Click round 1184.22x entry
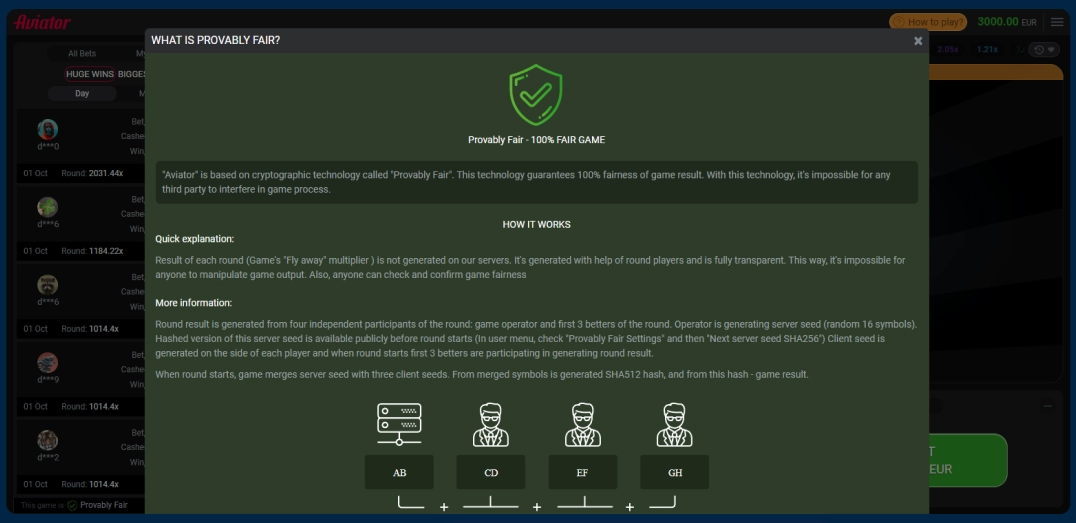 tap(92, 251)
